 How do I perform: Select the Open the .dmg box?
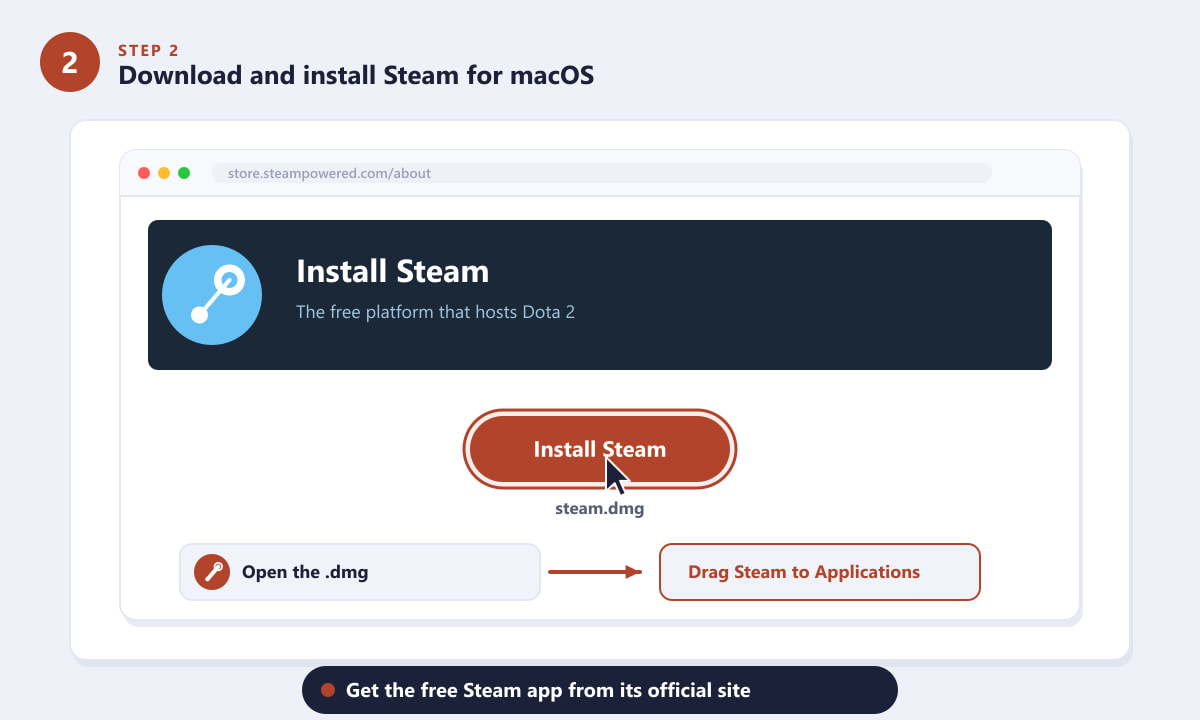[360, 572]
